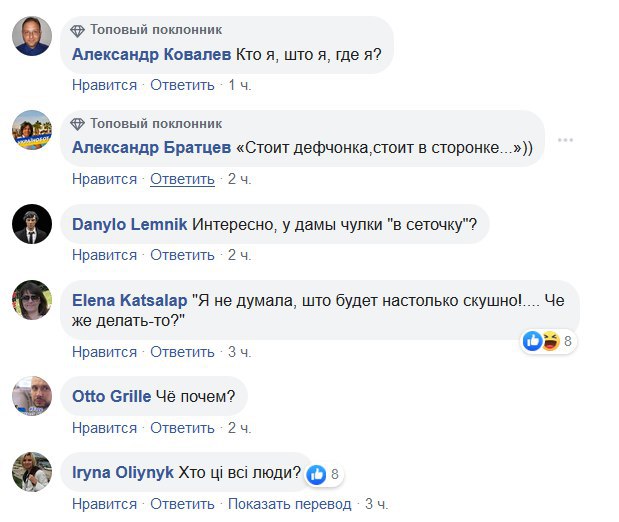Viewport: 619px width, 522px height.
Task: Show translation of Iryna Oliynyk's comment
Action: tap(289, 503)
